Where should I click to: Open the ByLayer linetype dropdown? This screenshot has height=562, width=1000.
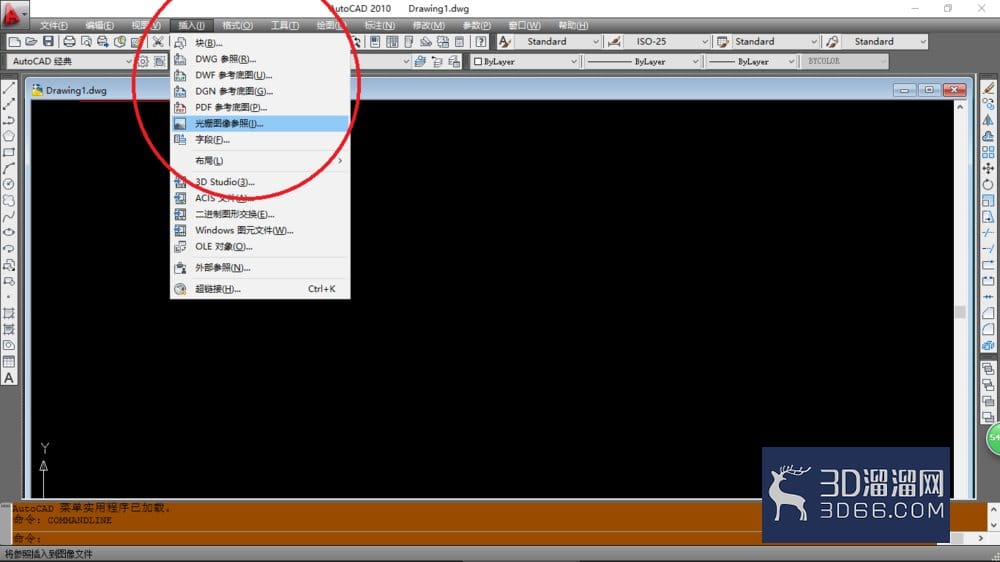(x=695, y=62)
